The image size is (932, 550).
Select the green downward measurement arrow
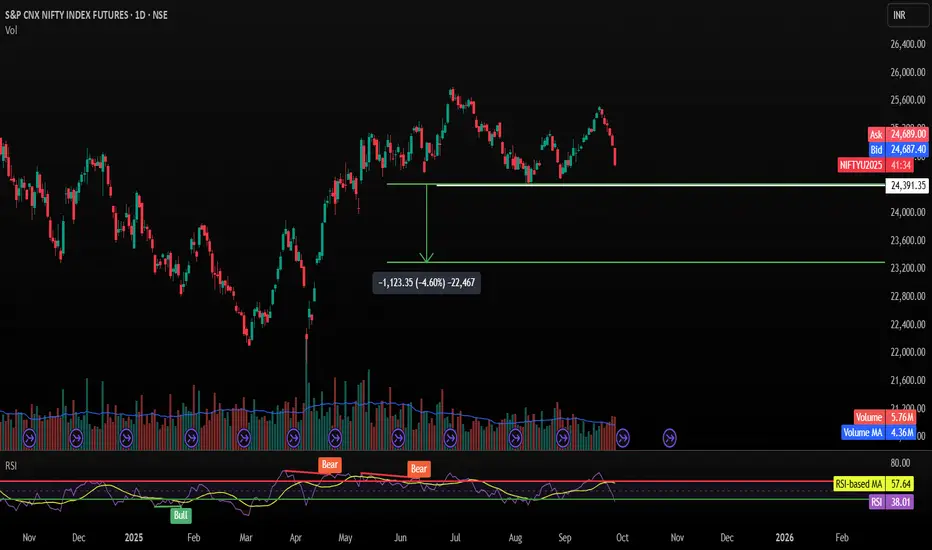(426, 224)
